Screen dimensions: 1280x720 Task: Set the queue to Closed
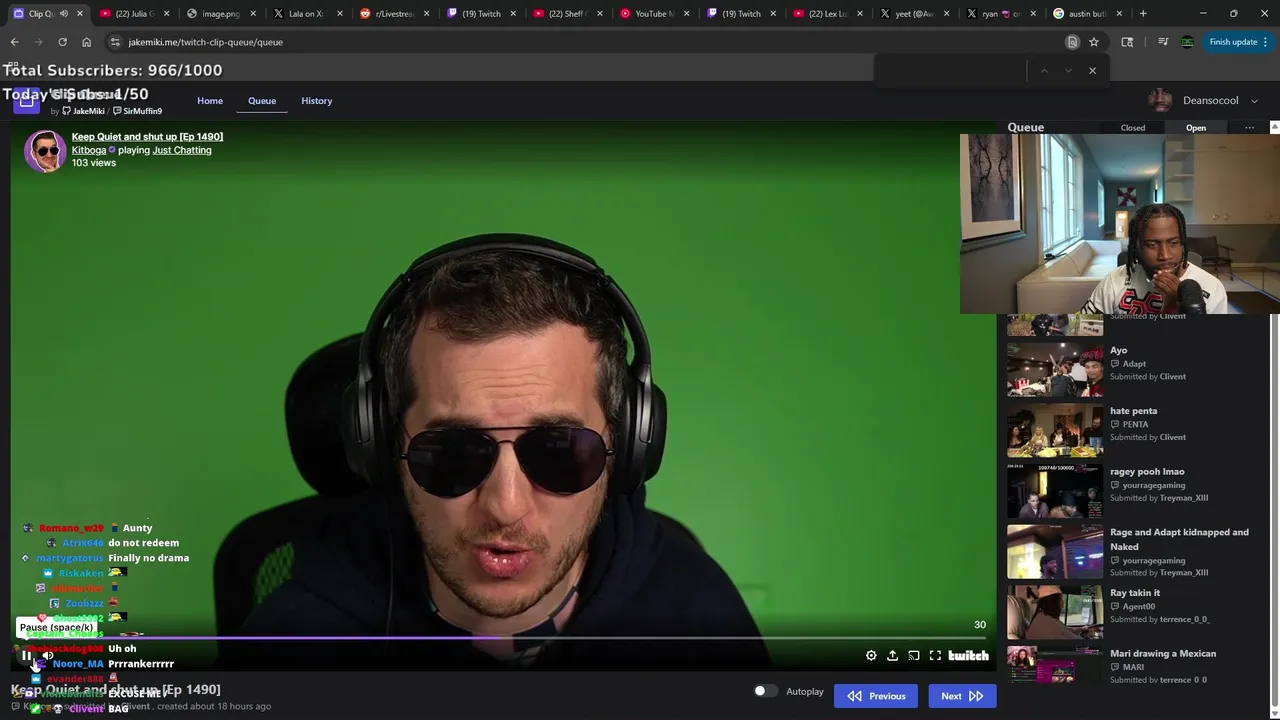[1133, 128]
